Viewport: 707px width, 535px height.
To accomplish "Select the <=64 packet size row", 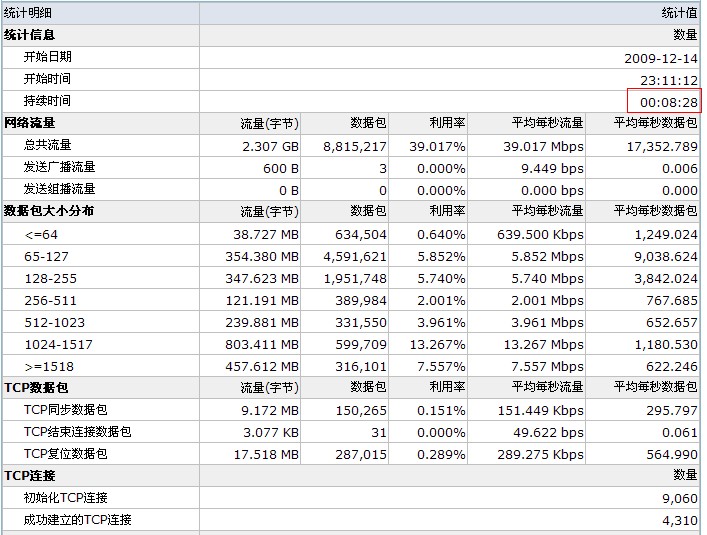I will click(x=41, y=234).
